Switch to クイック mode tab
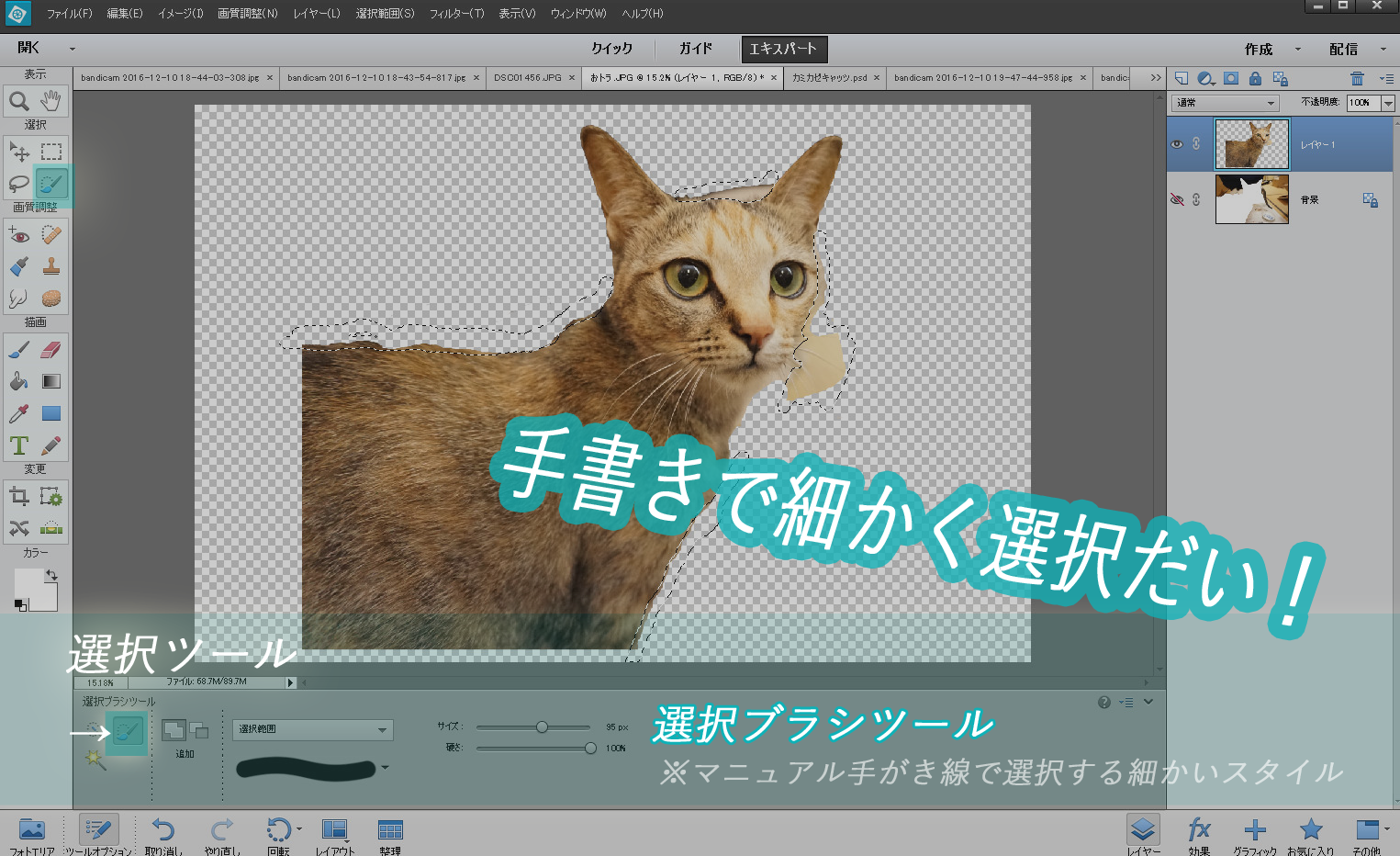 point(612,49)
